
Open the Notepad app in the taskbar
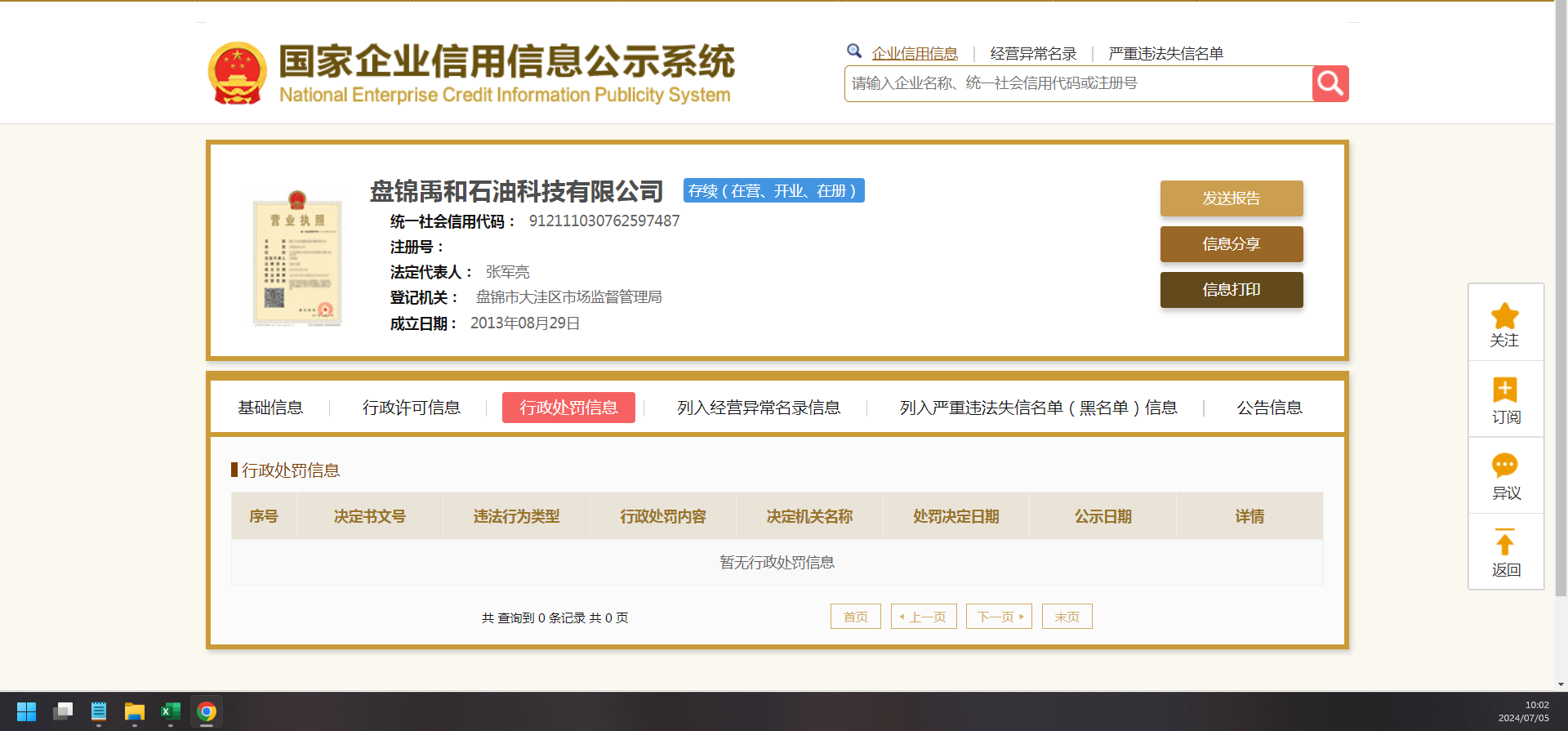click(99, 711)
